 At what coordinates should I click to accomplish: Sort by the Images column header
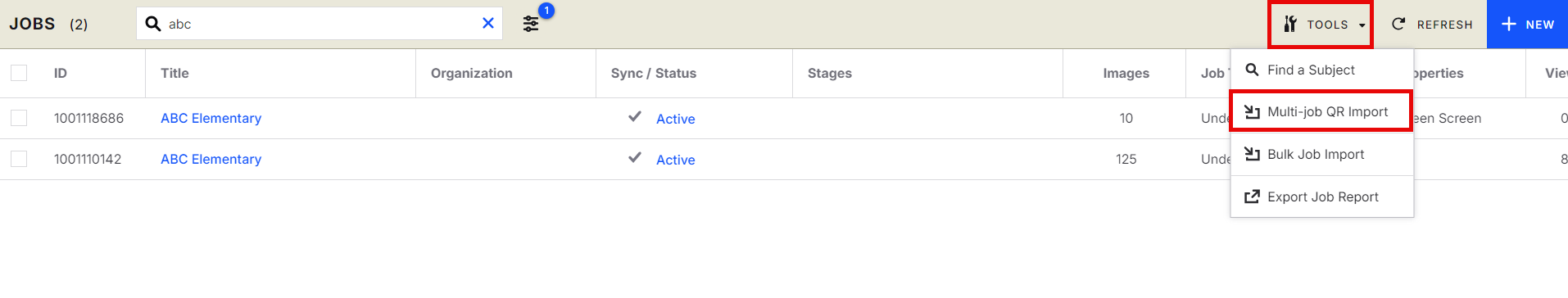tap(1126, 73)
